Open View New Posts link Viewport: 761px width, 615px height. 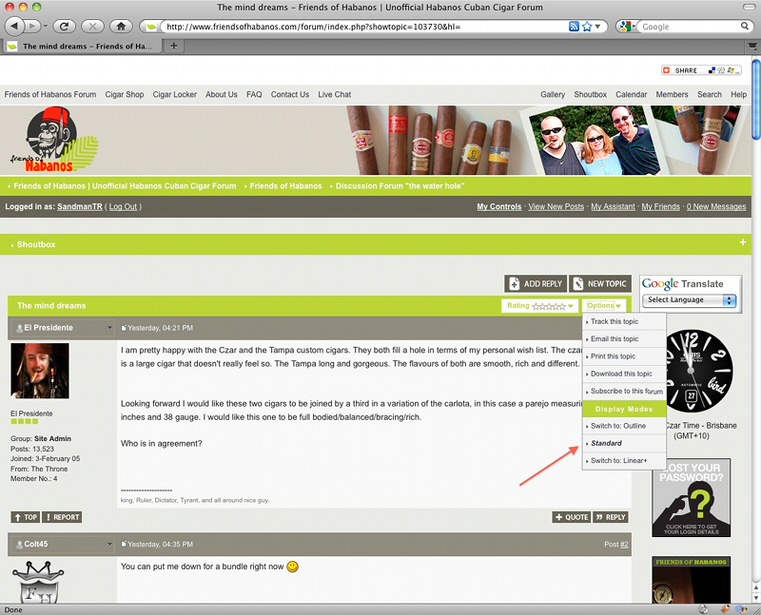click(x=556, y=207)
